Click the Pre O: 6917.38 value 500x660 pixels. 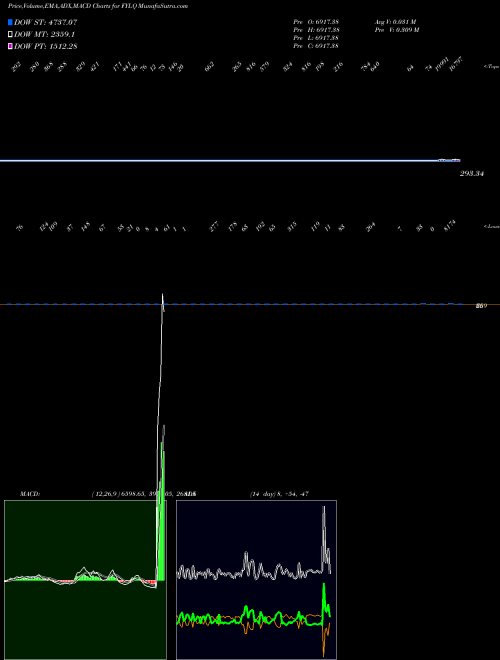click(316, 22)
